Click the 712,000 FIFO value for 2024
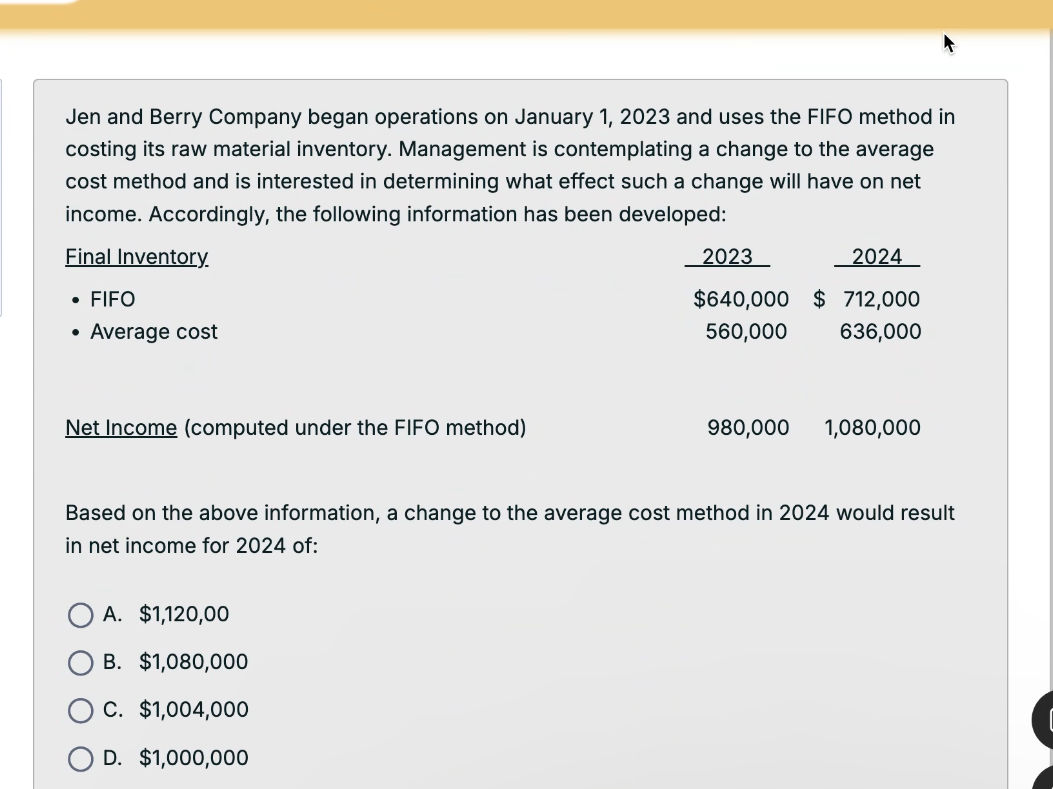Image resolution: width=1053 pixels, height=789 pixels. click(881, 299)
